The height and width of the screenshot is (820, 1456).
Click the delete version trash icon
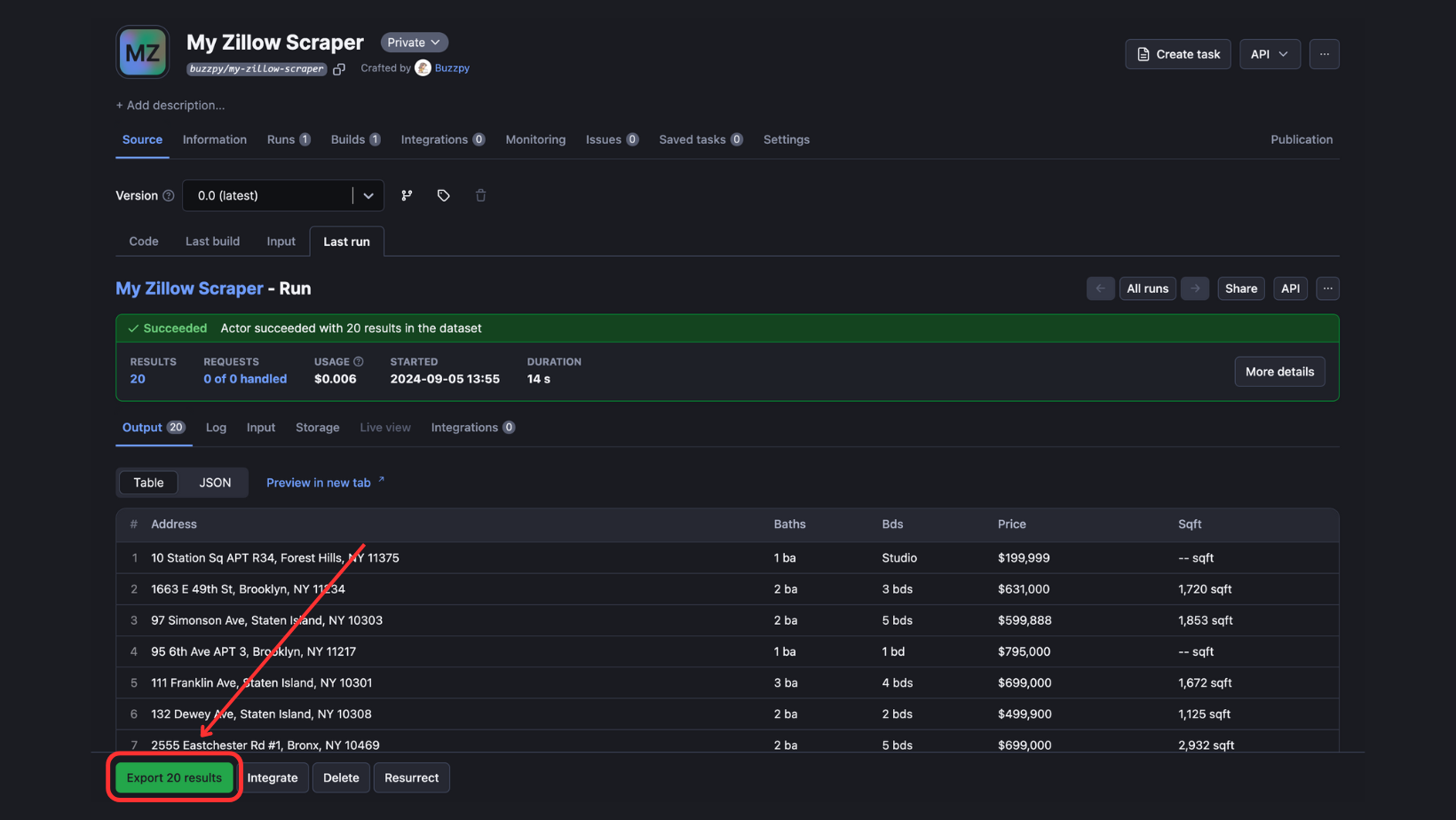[x=480, y=195]
